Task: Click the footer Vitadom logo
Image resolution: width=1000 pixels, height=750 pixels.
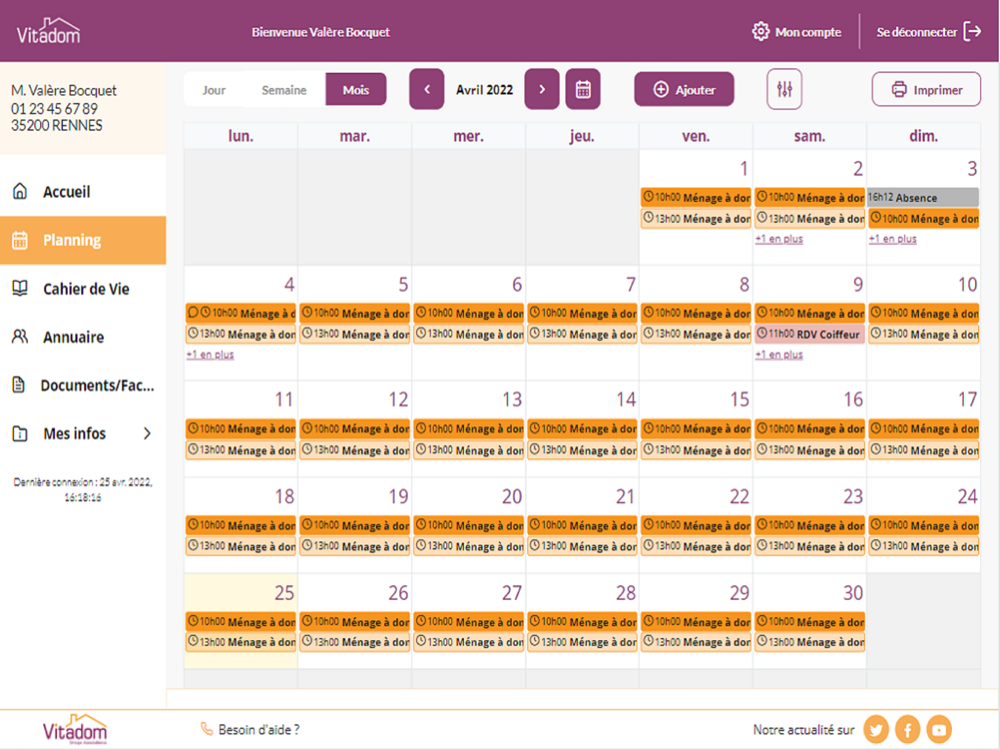Action: pyautogui.click(x=75, y=730)
